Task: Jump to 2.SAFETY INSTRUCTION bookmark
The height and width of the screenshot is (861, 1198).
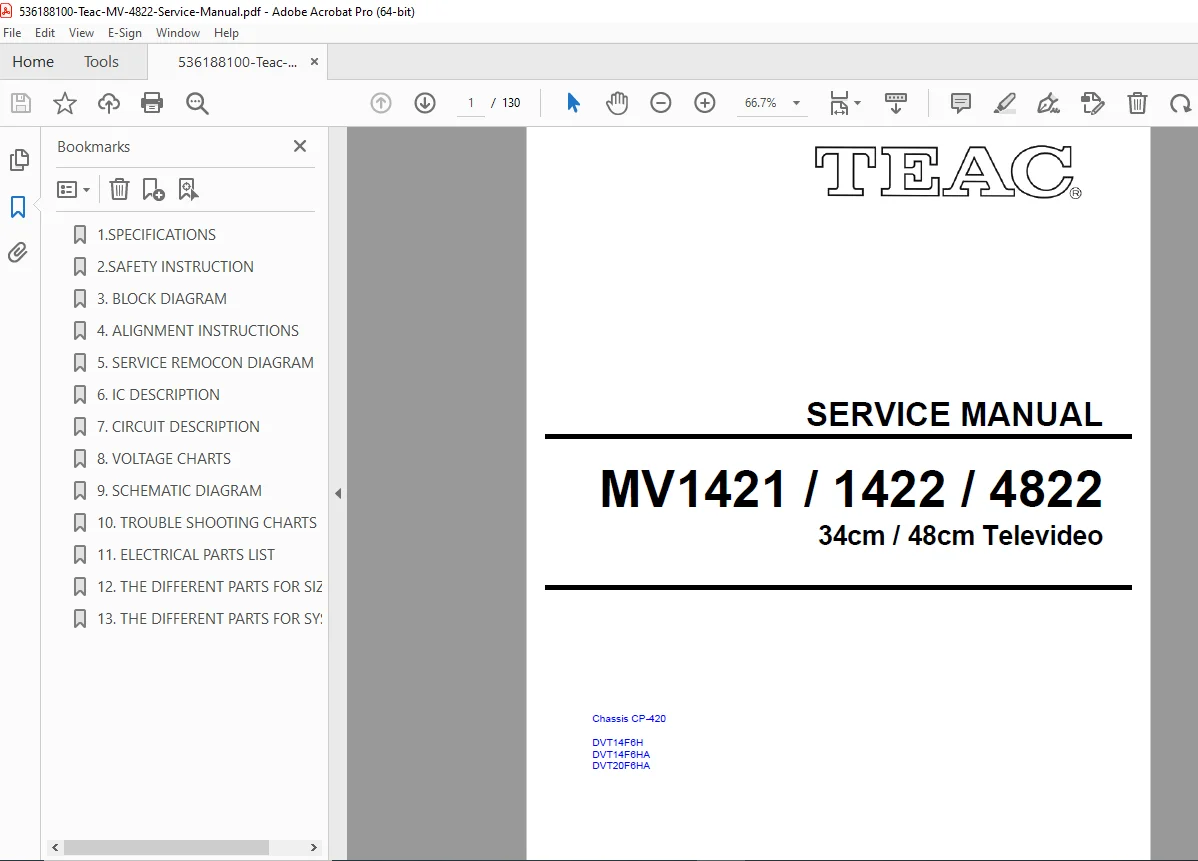Action: point(175,267)
